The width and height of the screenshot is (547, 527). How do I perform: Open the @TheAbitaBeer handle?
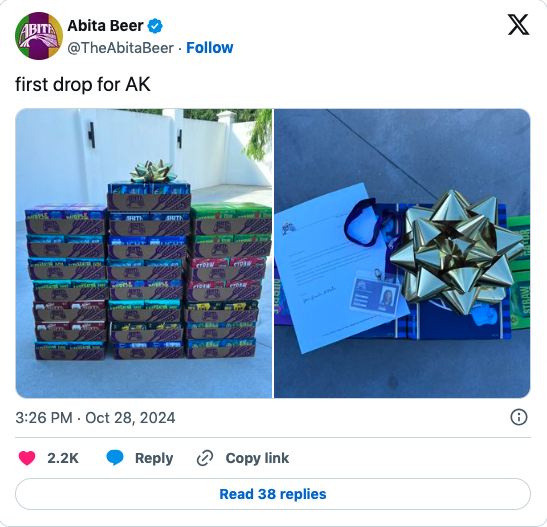[120, 48]
